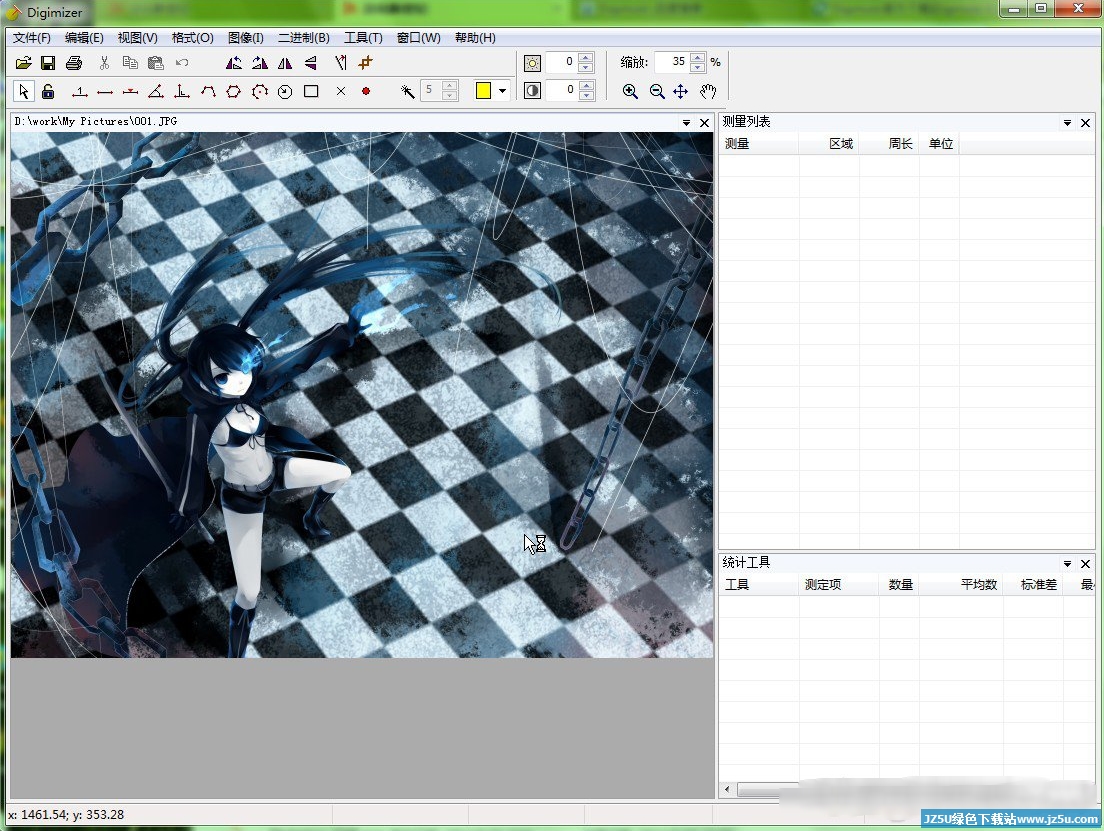Click the contrast value input field

tap(562, 90)
